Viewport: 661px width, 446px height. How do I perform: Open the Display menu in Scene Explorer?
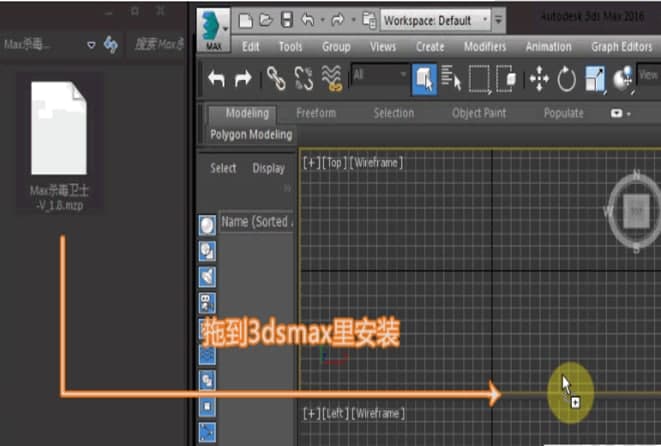pos(269,168)
